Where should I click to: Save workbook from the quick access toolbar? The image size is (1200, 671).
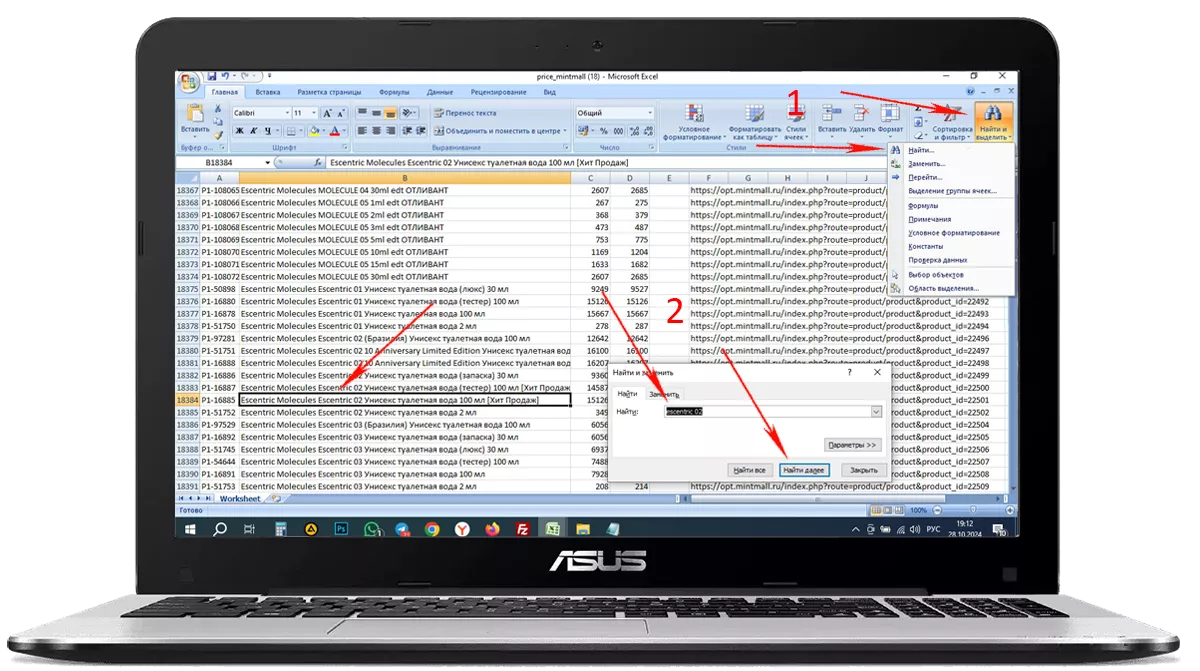pyautogui.click(x=212, y=76)
